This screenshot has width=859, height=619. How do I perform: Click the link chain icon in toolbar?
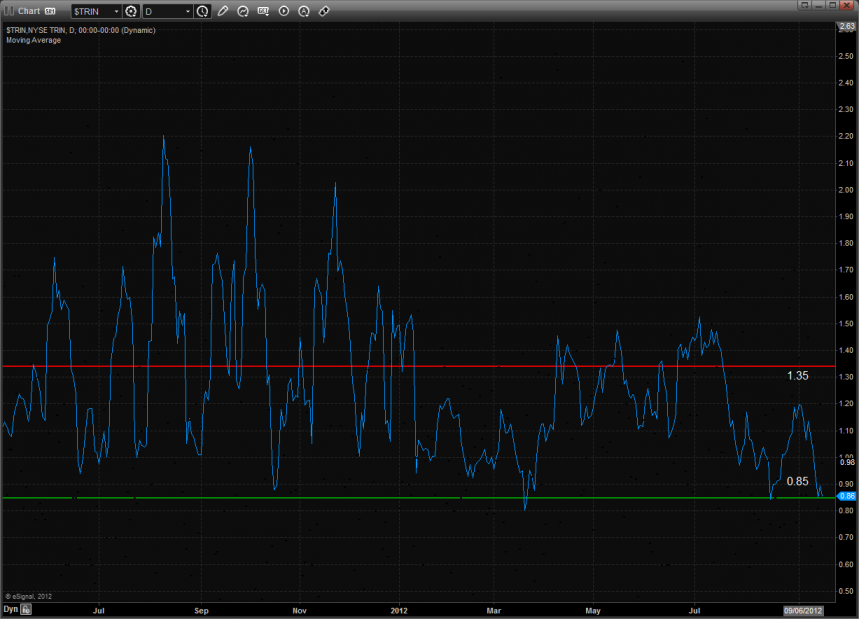pos(324,11)
